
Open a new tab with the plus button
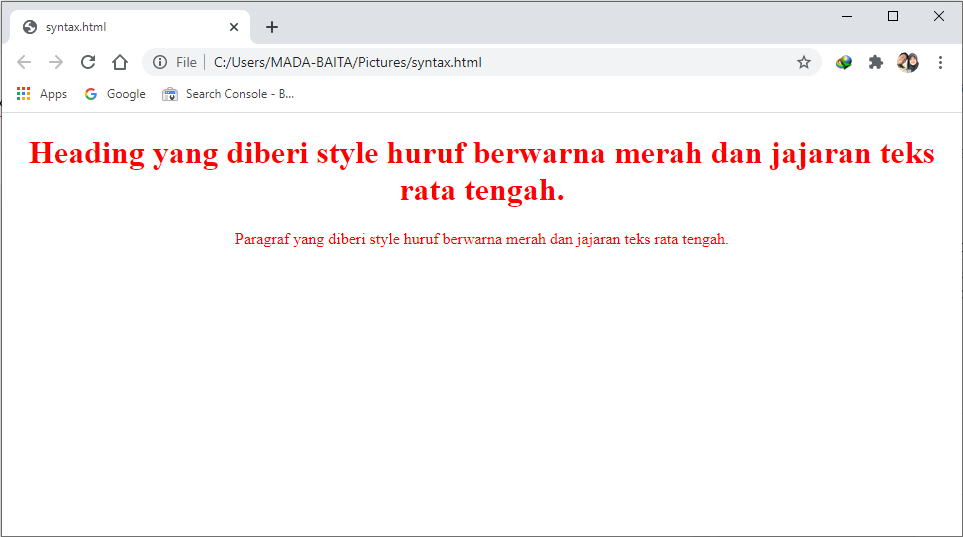(271, 27)
